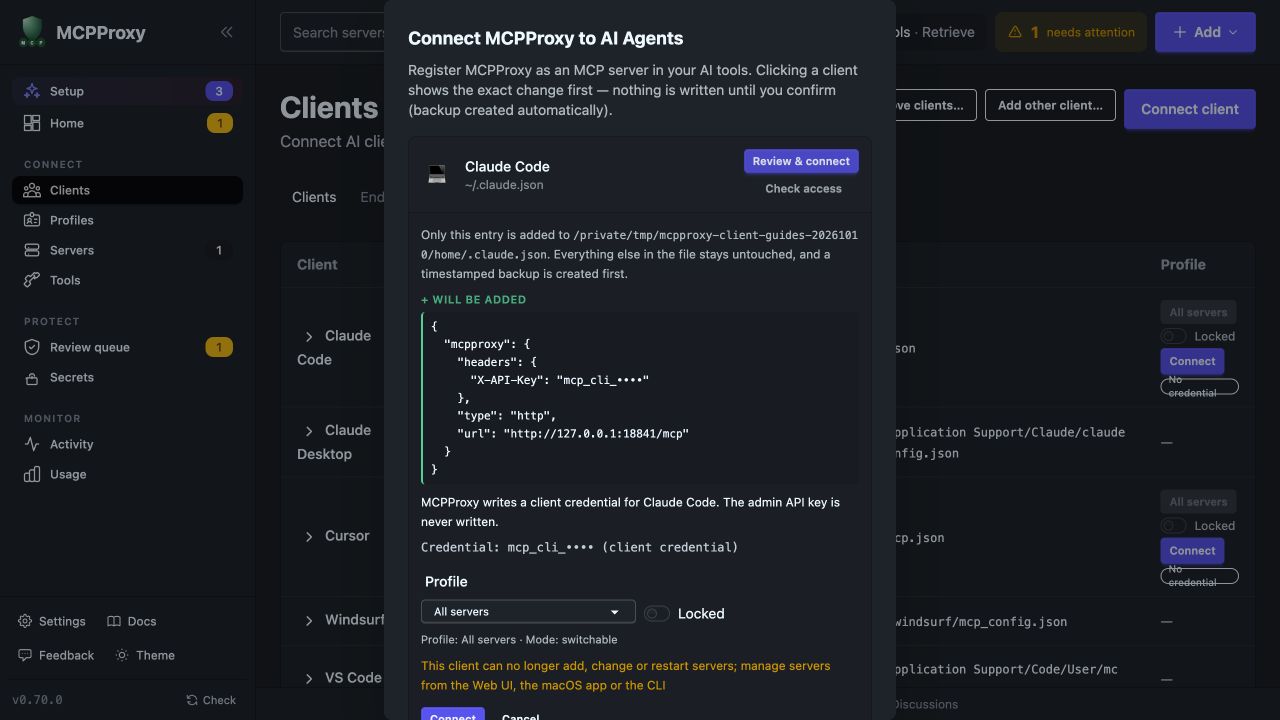Image resolution: width=1280 pixels, height=720 pixels.
Task: Toggle Locked switch in Cursor row
Action: coord(1173,525)
